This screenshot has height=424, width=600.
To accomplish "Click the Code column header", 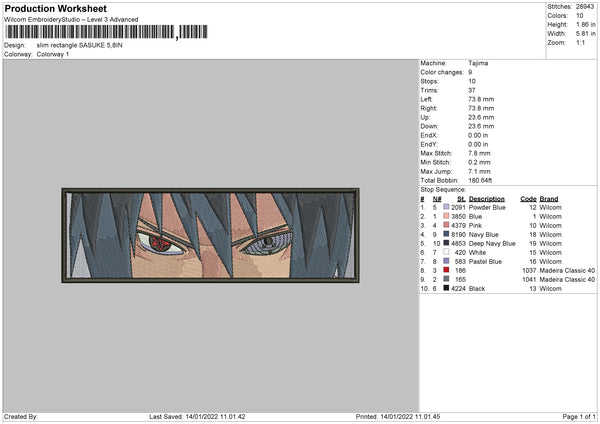I will [x=528, y=199].
